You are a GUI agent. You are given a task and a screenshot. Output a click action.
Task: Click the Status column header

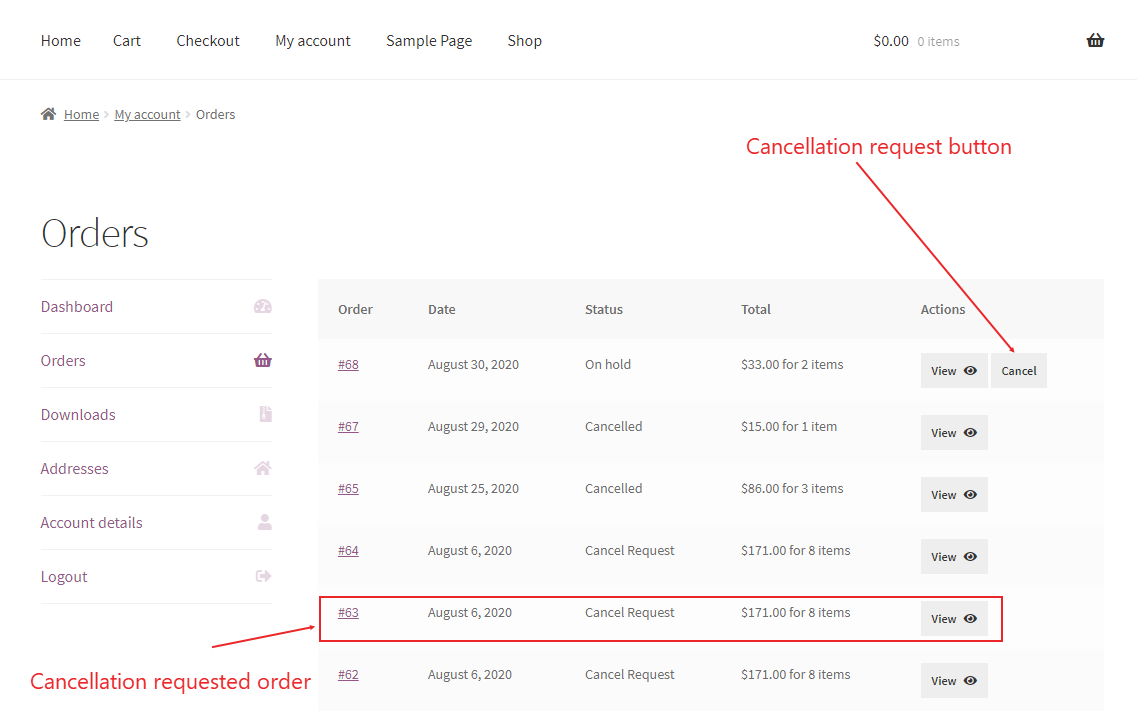[x=604, y=310]
